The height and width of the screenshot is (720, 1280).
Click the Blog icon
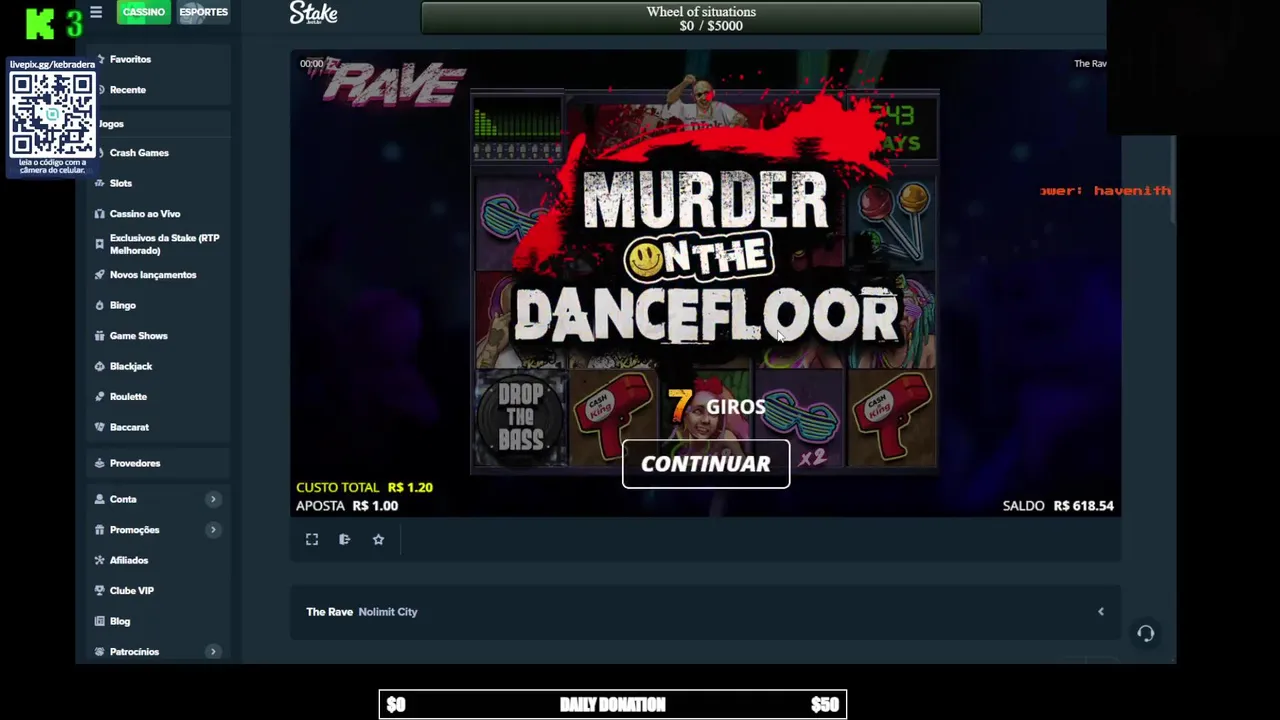point(100,621)
